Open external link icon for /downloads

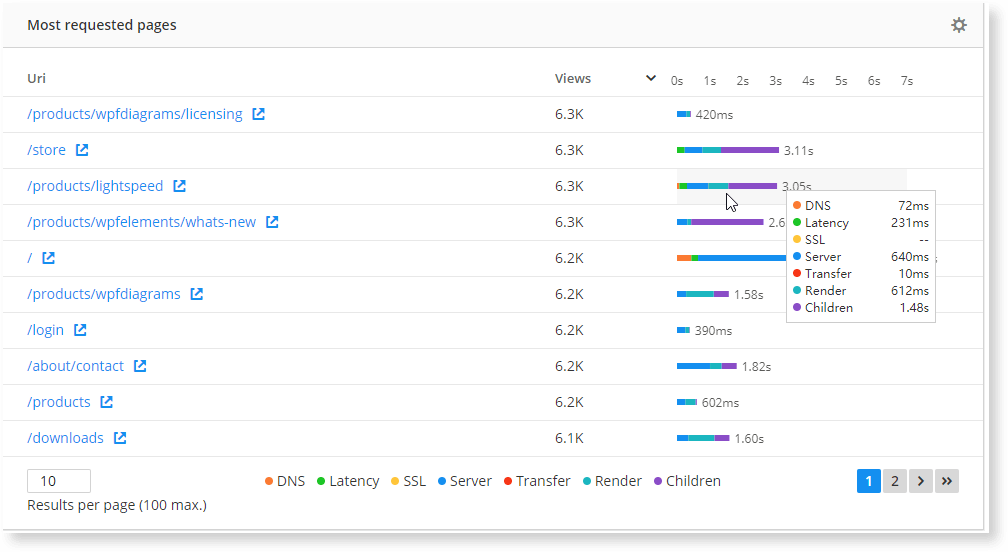(120, 438)
